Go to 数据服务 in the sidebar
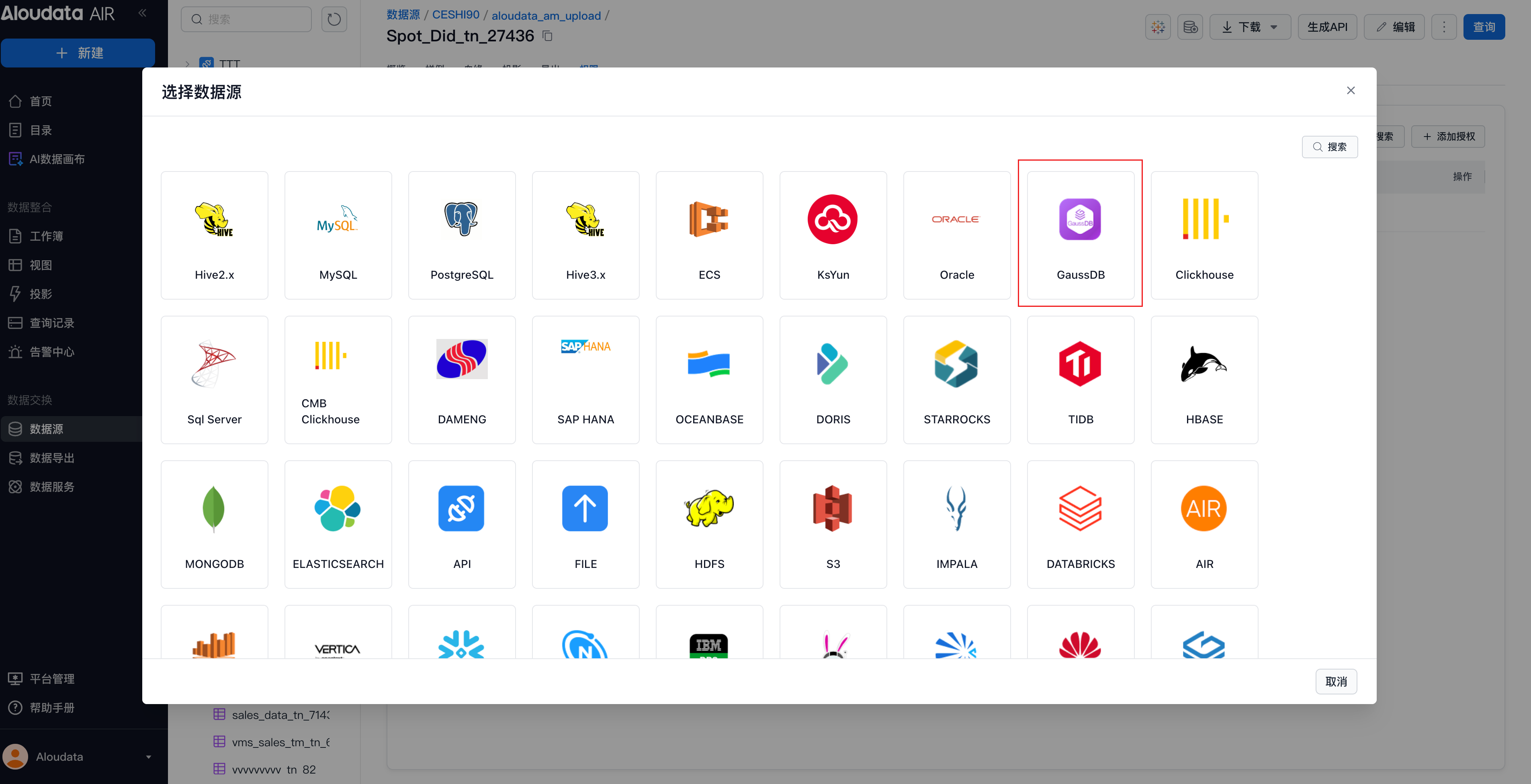The image size is (1531, 784). tap(52, 486)
